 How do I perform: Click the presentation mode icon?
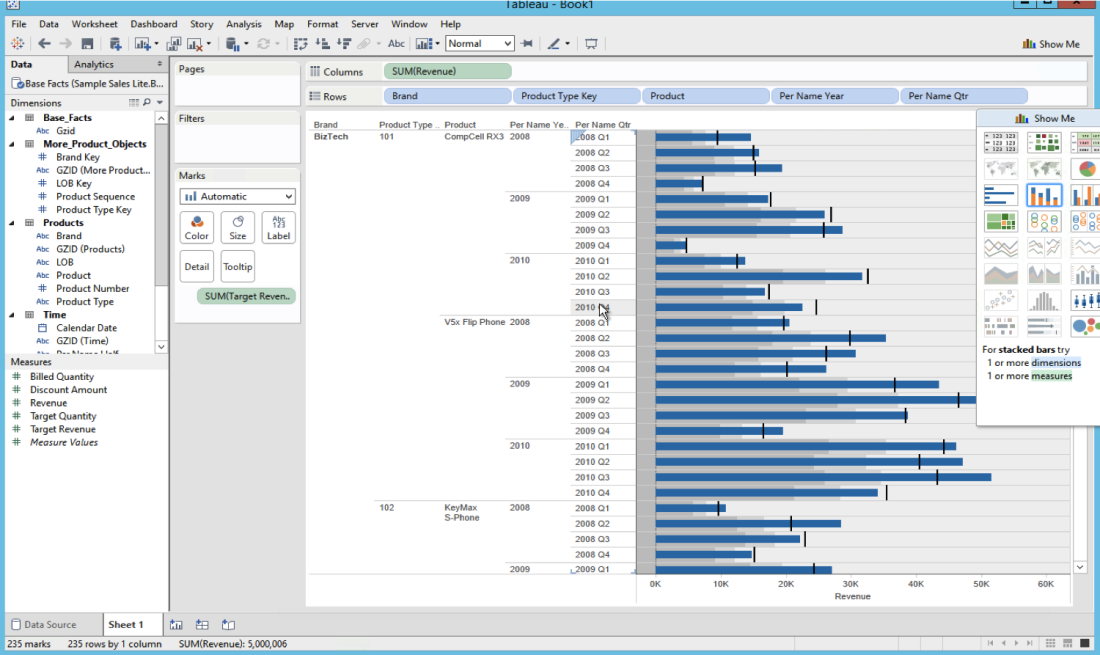tap(591, 43)
